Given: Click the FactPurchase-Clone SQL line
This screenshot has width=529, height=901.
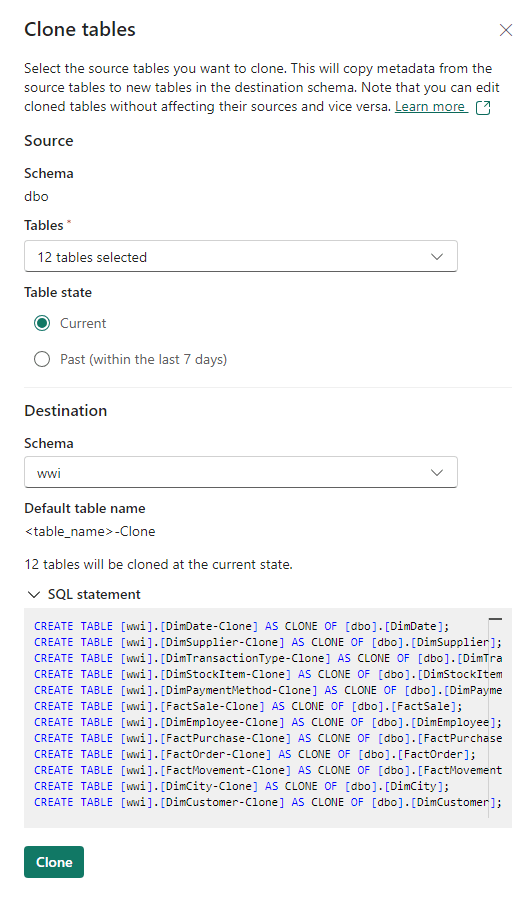Looking at the screenshot, I should click(268, 738).
